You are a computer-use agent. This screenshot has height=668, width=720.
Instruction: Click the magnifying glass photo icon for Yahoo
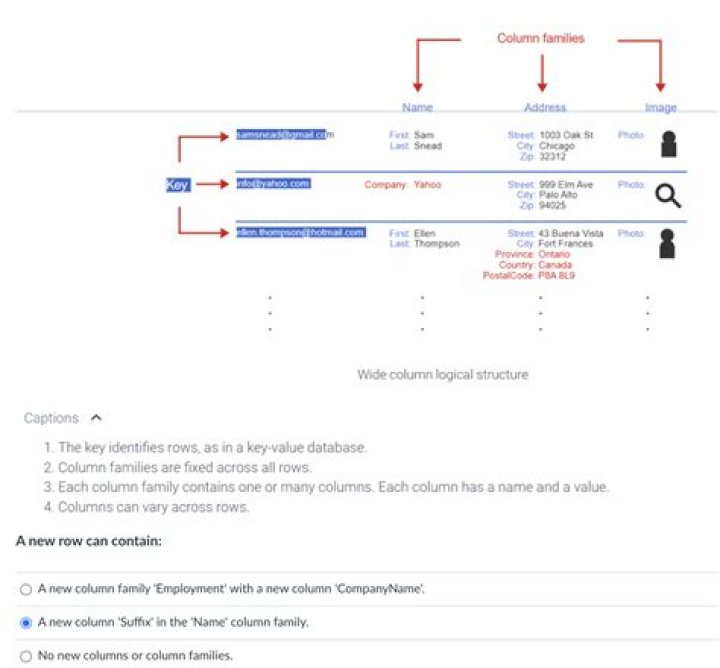tap(668, 196)
